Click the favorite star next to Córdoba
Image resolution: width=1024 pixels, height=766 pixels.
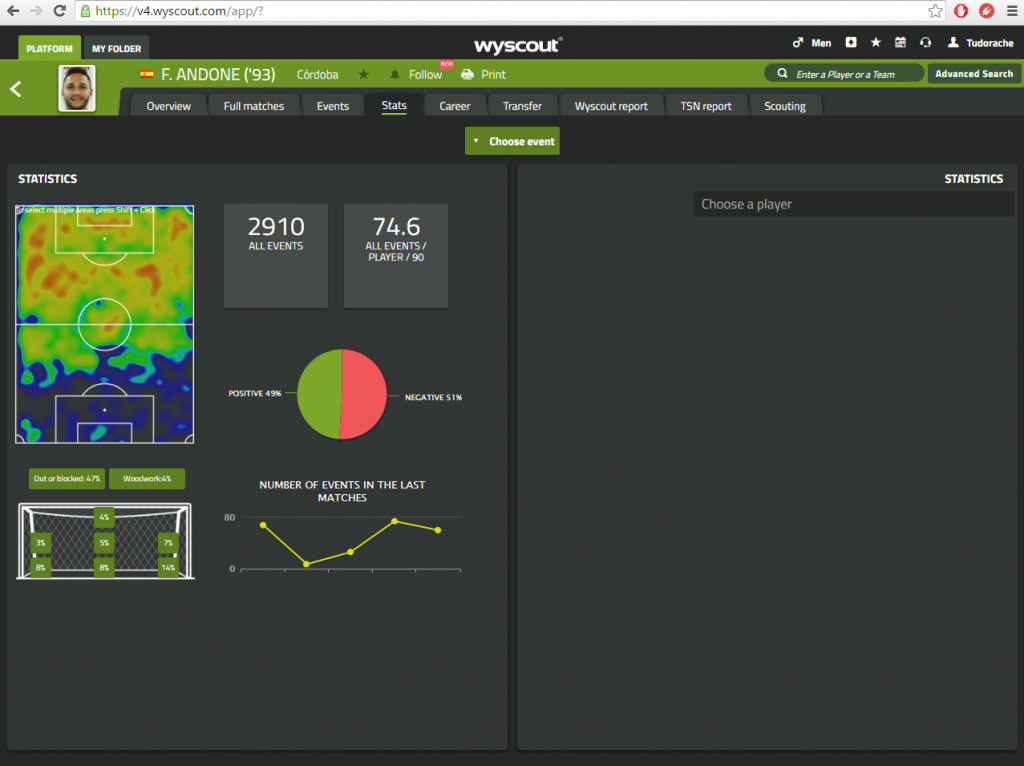364,75
